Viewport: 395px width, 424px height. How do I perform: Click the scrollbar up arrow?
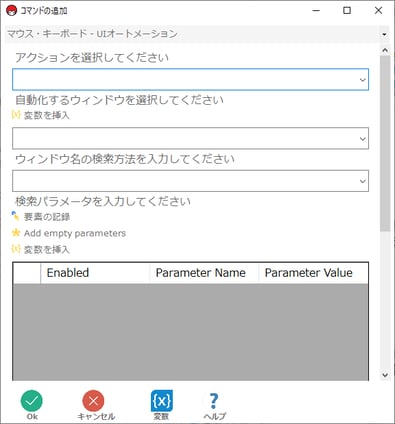tap(385, 50)
